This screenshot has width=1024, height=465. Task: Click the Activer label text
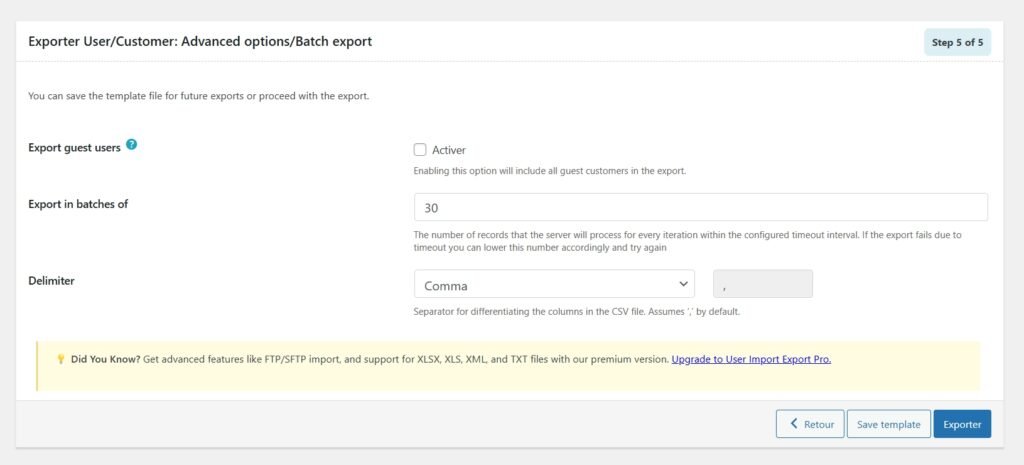pos(449,150)
